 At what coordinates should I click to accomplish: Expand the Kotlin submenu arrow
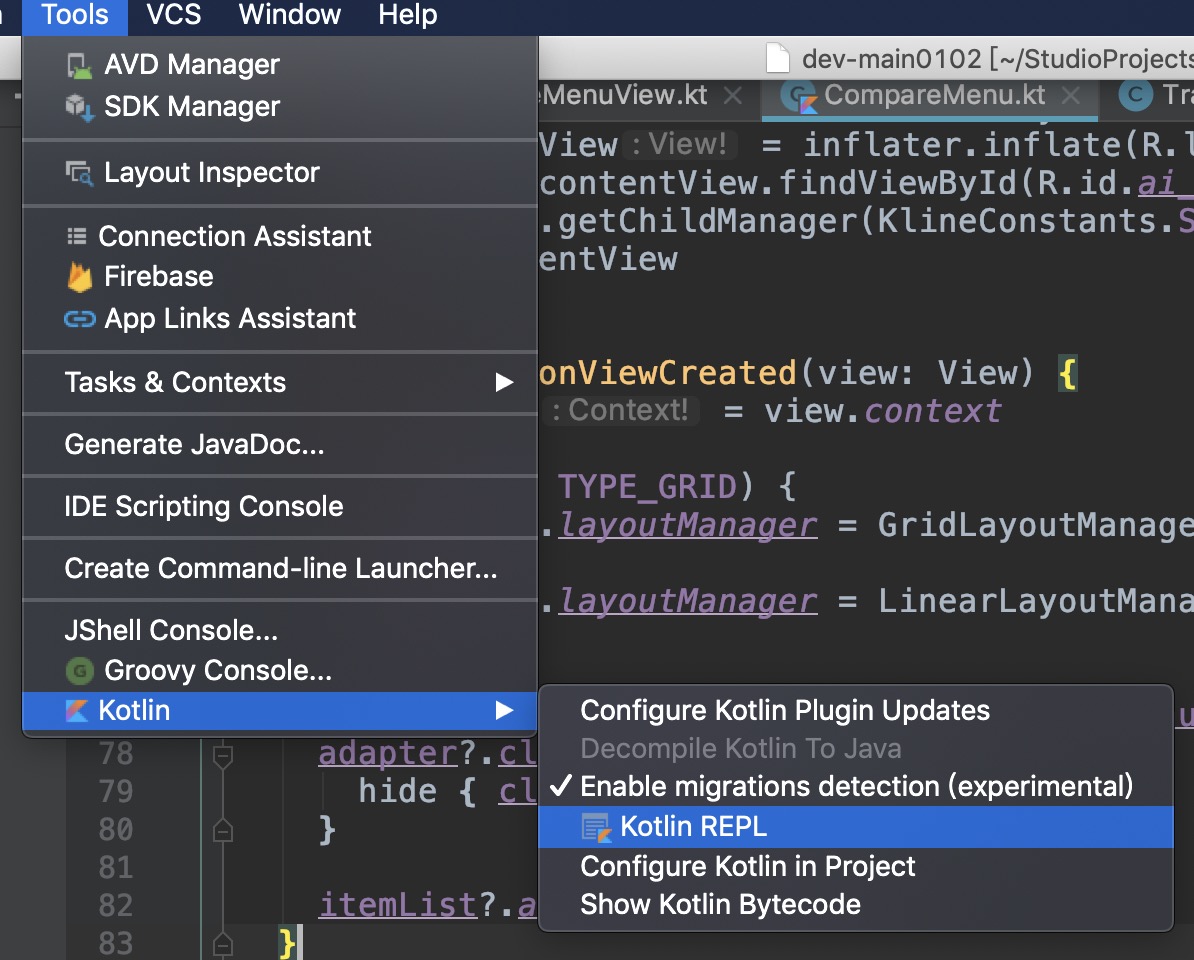click(x=504, y=711)
